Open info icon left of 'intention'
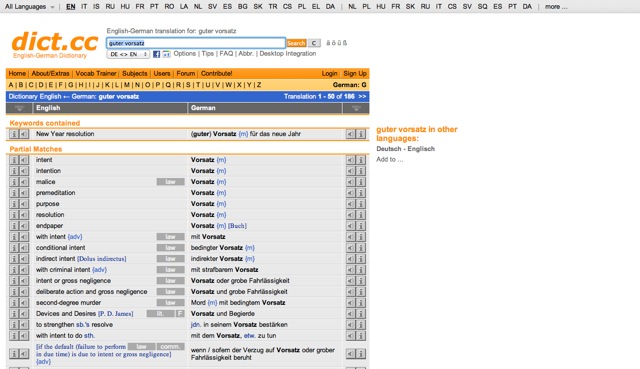This screenshot has height=369, width=640. (x=13, y=171)
